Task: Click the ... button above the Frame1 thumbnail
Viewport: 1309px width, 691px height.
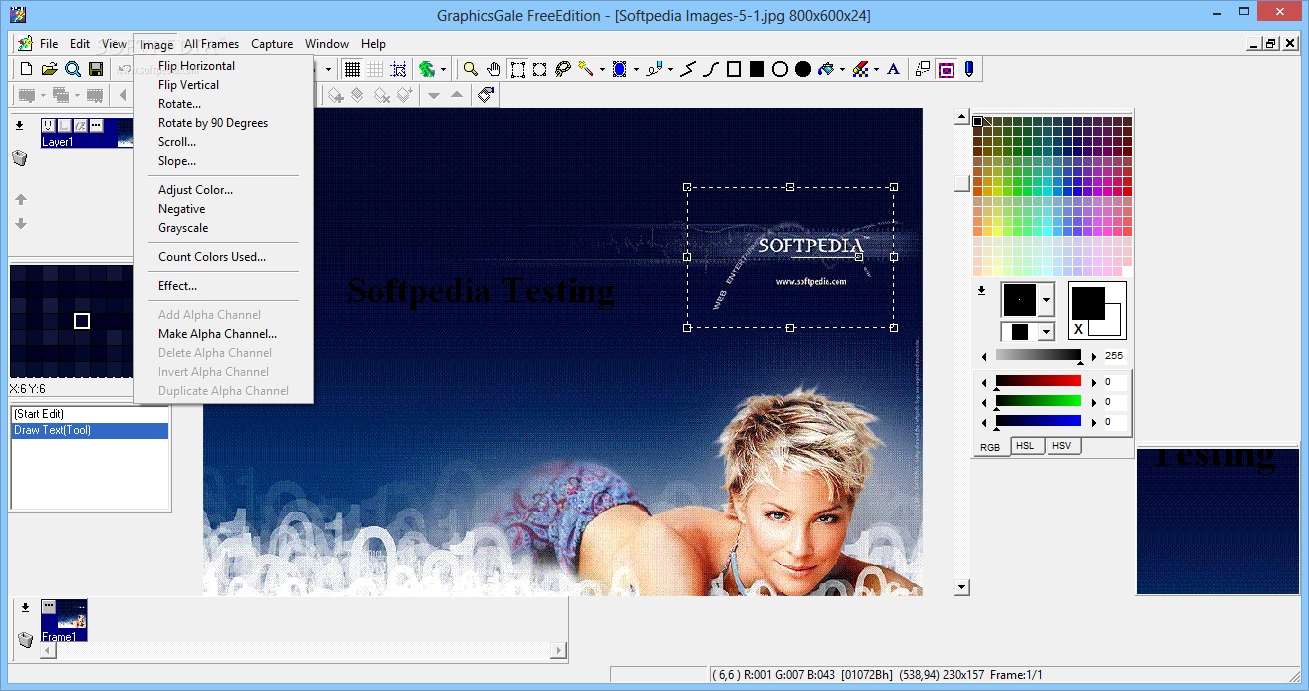Action: pyautogui.click(x=49, y=606)
